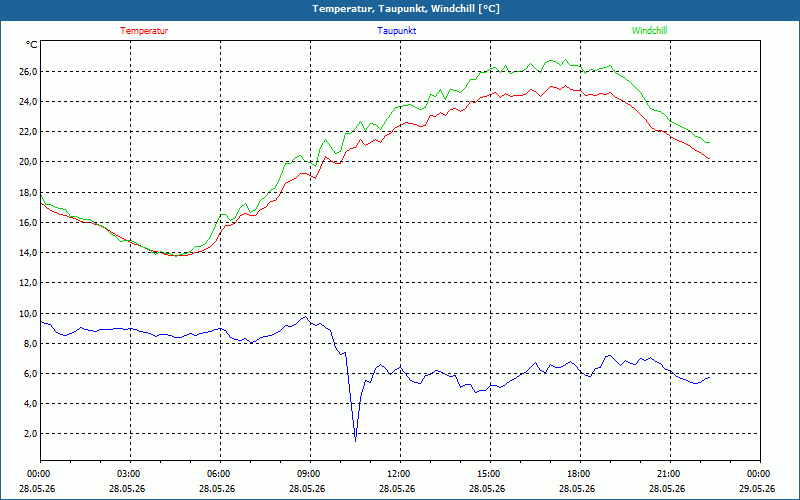This screenshot has height=500, width=800.
Task: Click the '29.05.26' date label
Action: [x=758, y=489]
